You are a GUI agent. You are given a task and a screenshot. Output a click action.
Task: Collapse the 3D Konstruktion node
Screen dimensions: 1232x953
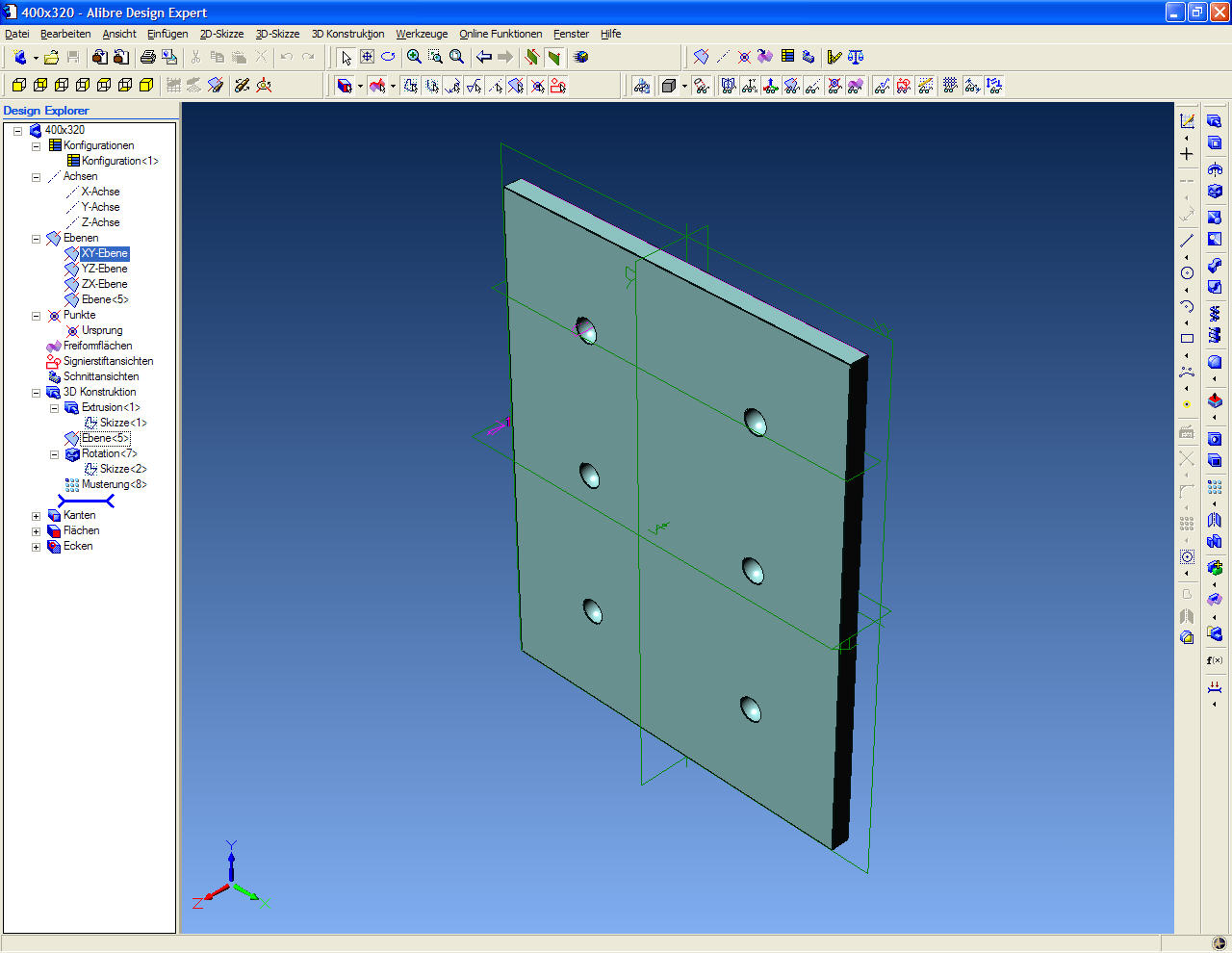[36, 392]
